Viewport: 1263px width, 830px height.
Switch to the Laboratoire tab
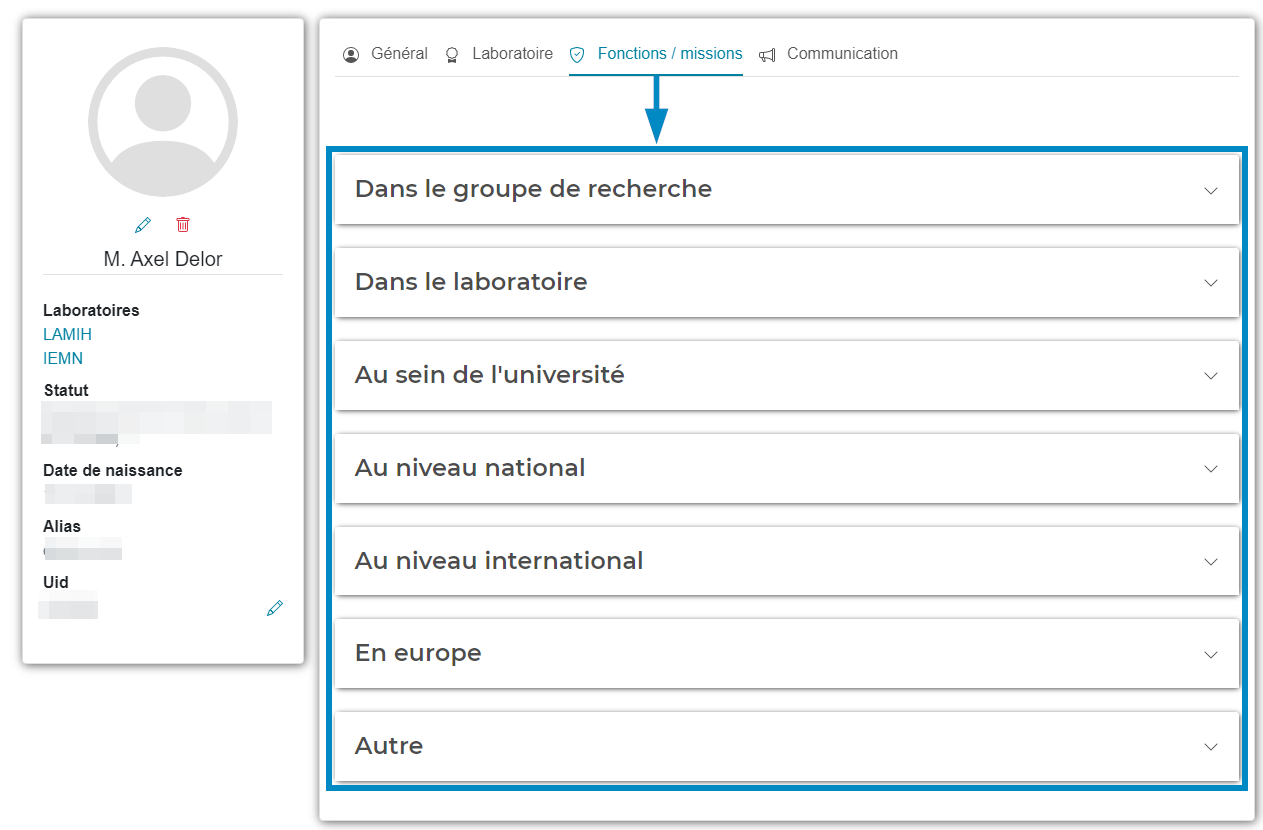pyautogui.click(x=512, y=54)
